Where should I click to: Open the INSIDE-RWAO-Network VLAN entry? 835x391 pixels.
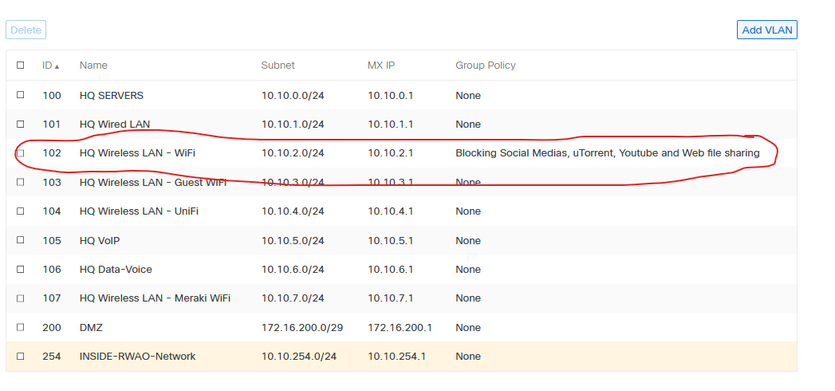[x=137, y=356]
